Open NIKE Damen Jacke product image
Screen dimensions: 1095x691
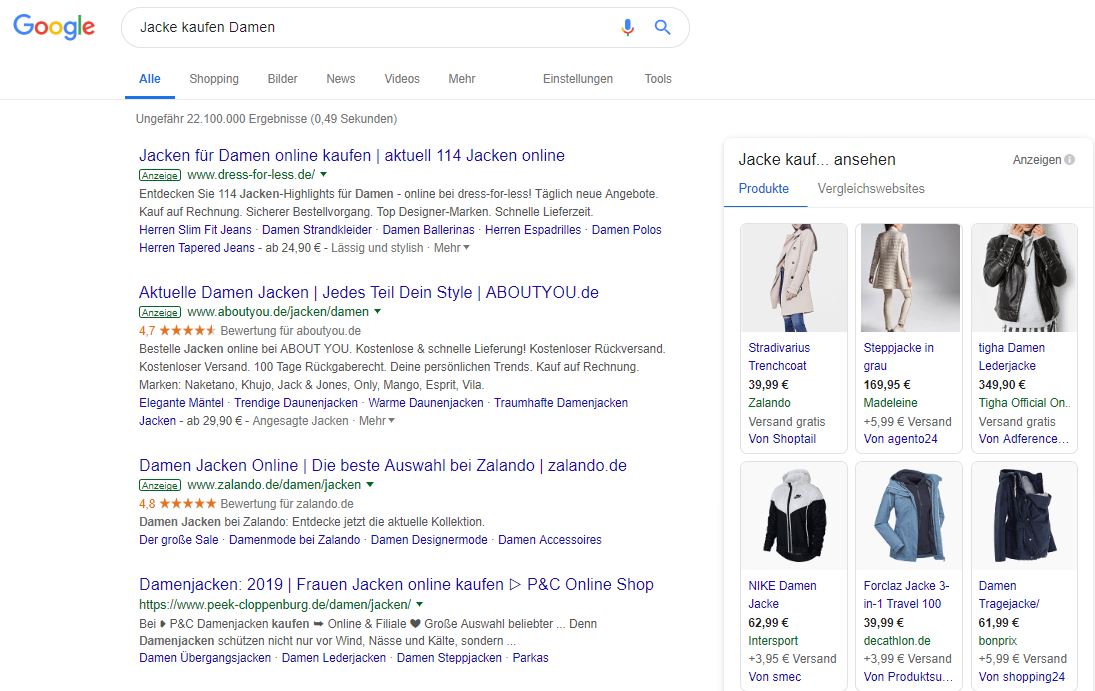(x=794, y=516)
